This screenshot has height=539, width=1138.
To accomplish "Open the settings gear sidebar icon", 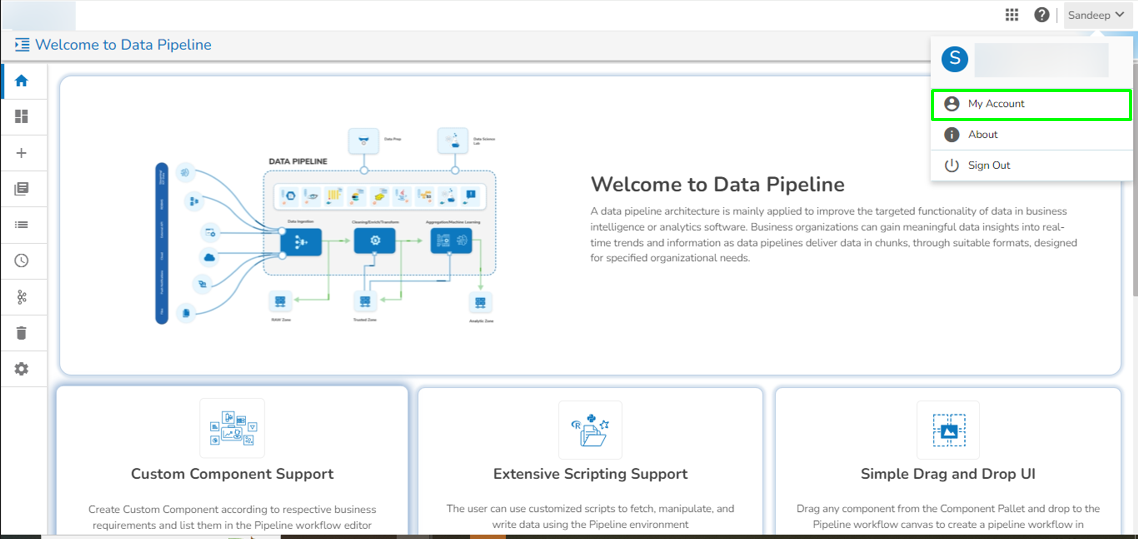I will [22, 369].
